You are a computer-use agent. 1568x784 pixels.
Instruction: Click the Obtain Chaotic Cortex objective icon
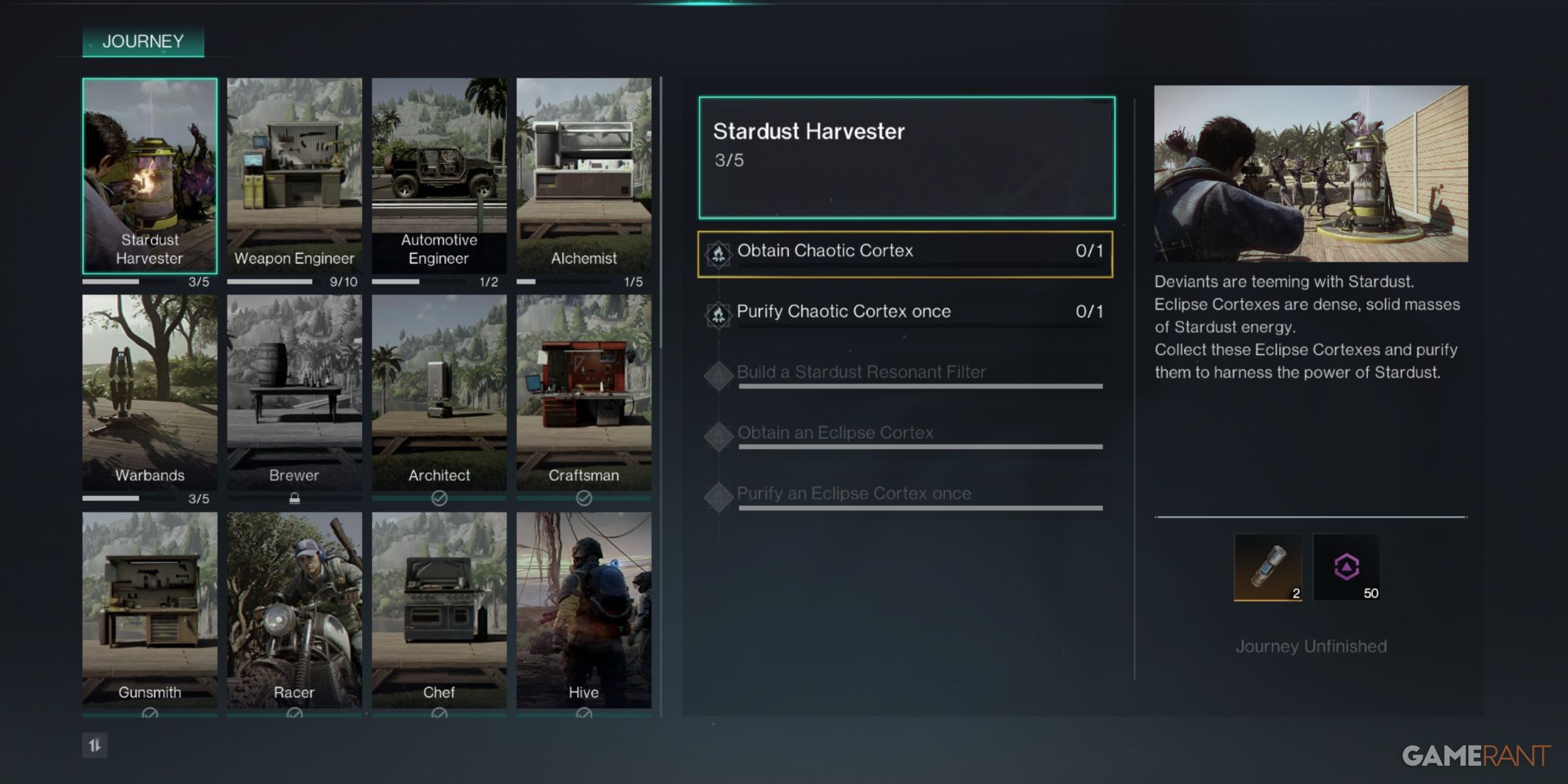click(718, 251)
